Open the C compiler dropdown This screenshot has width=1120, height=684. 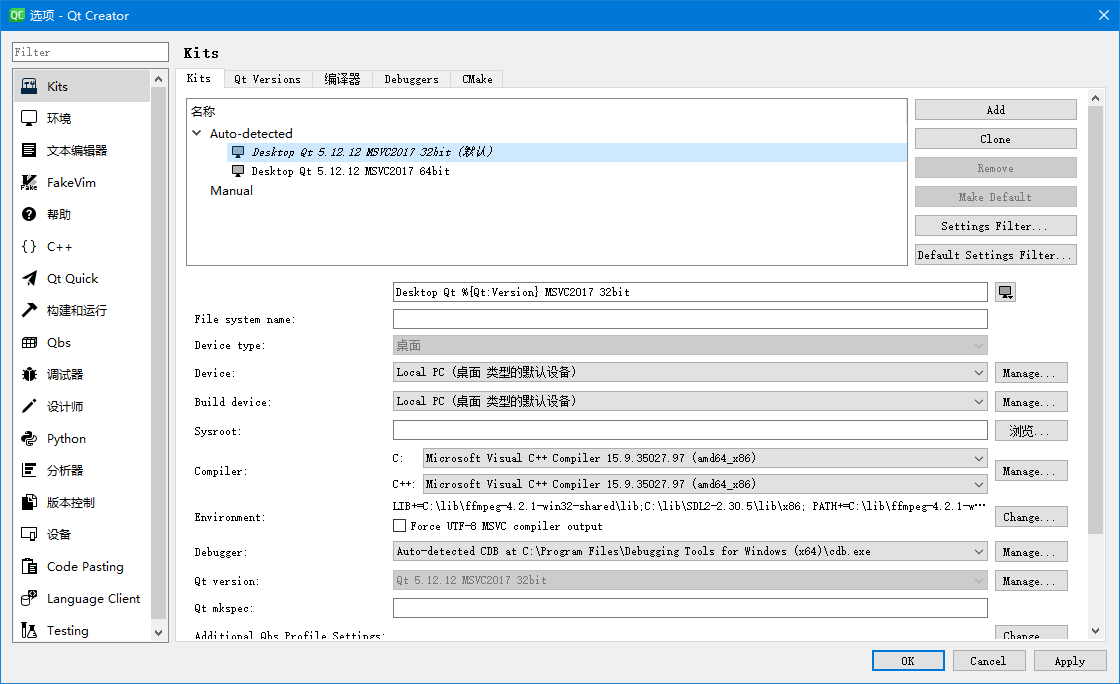click(x=705, y=458)
